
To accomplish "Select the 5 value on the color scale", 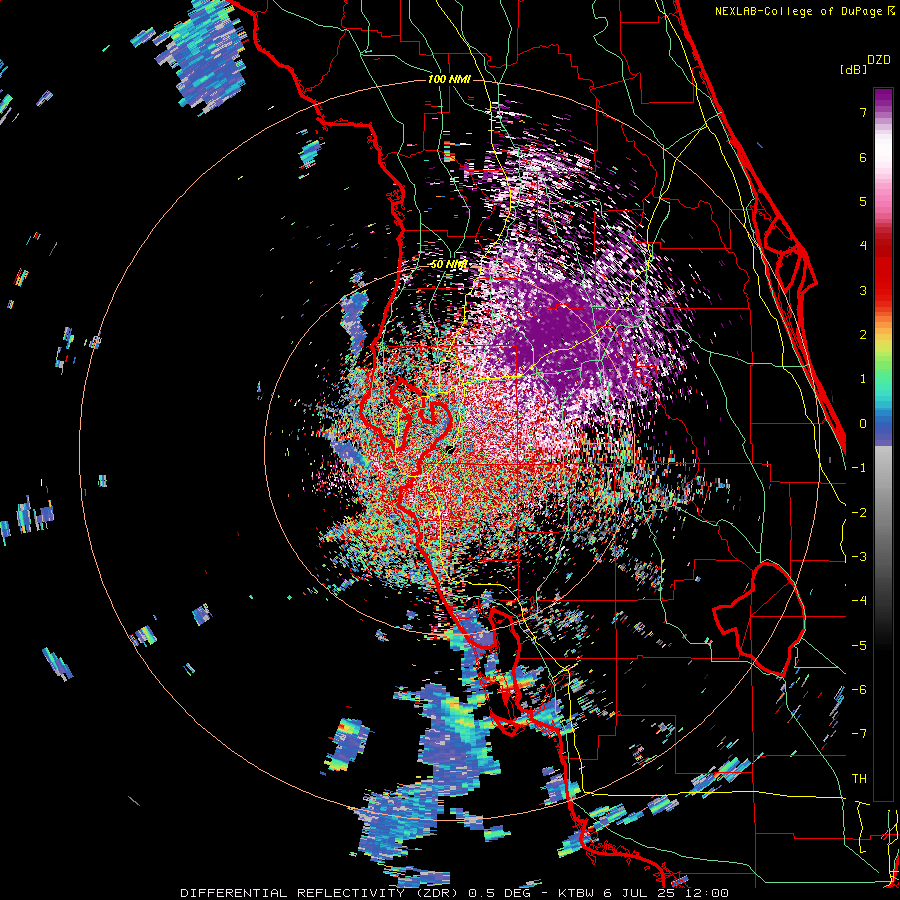I will [863, 201].
